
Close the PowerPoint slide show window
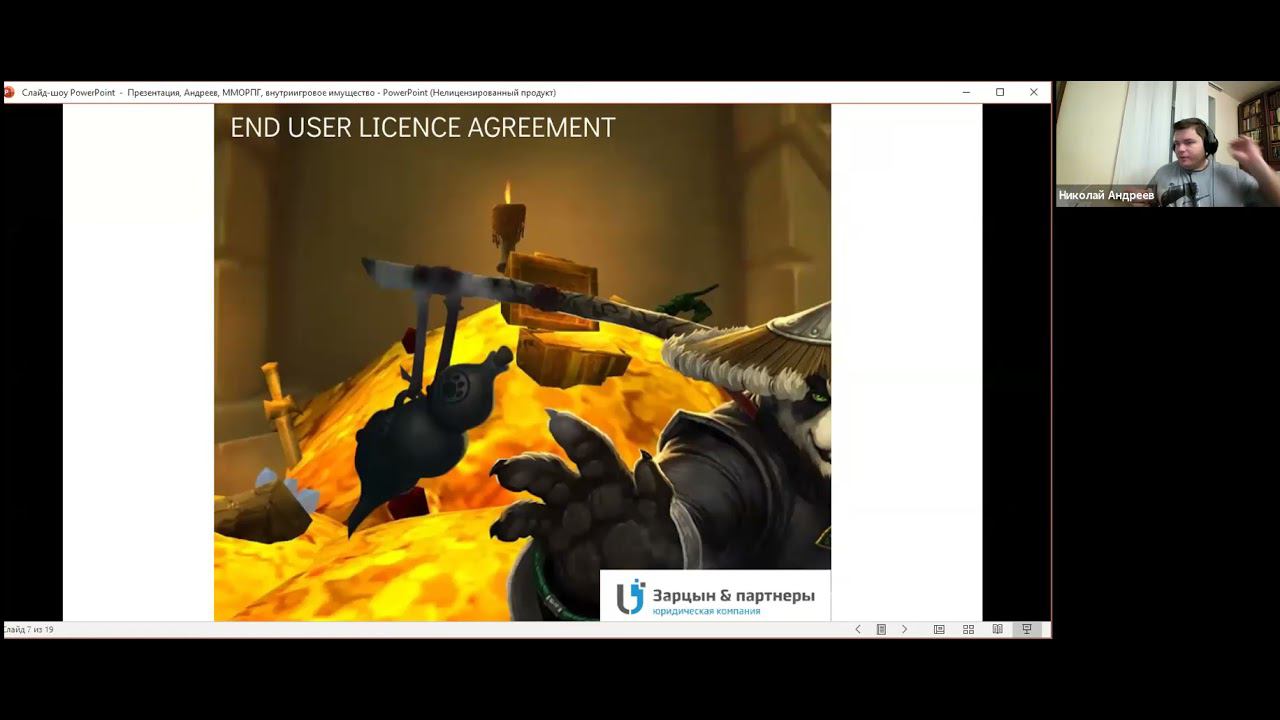point(1034,92)
